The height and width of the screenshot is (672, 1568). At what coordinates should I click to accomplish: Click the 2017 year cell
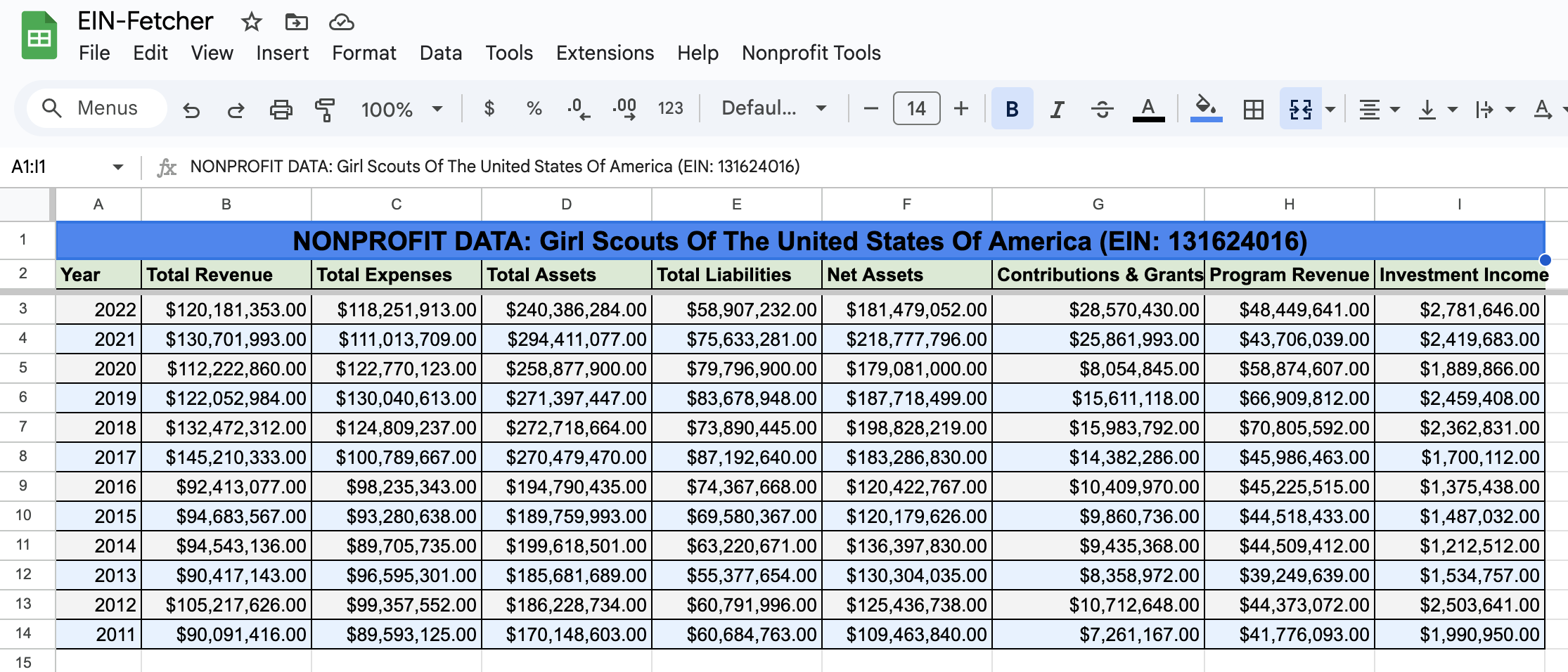coord(98,457)
